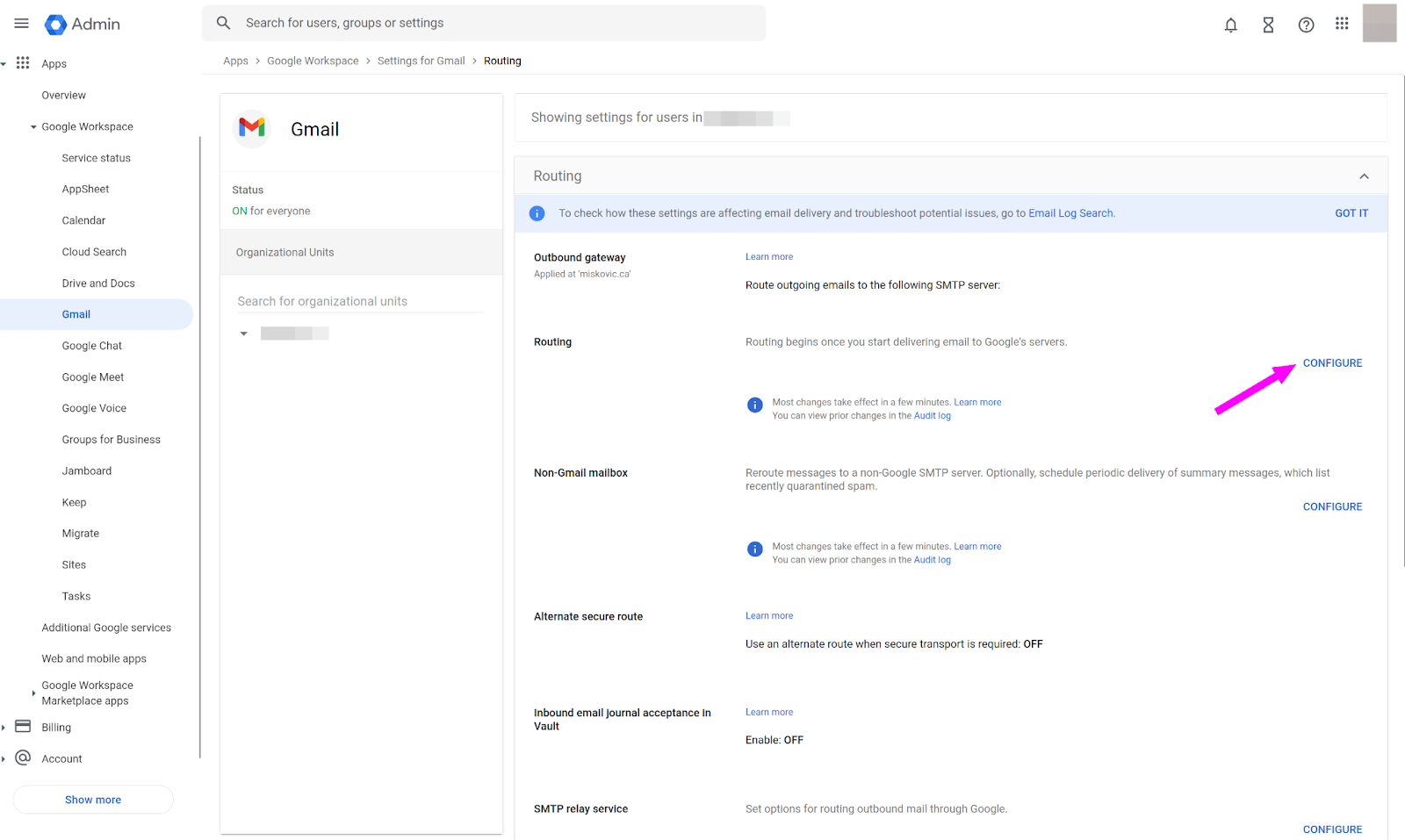Screen dimensions: 1405x840
Task: Open the help question mark icon
Action: (x=1306, y=25)
